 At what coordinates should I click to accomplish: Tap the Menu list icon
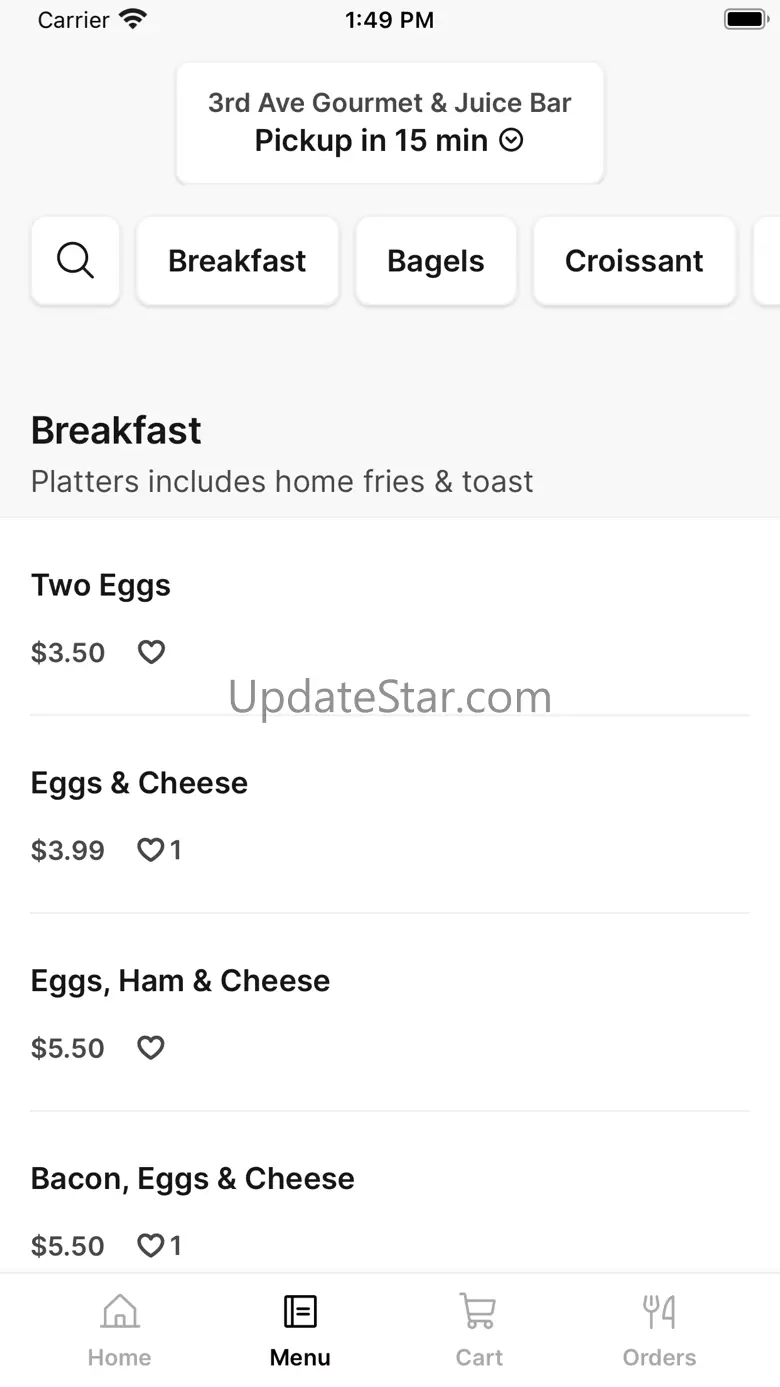coord(300,1311)
